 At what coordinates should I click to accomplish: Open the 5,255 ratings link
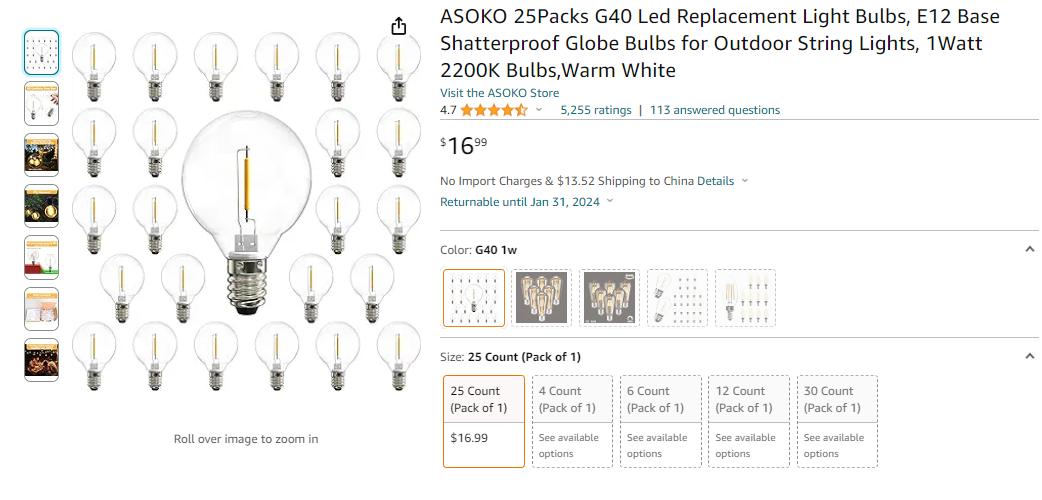(596, 110)
